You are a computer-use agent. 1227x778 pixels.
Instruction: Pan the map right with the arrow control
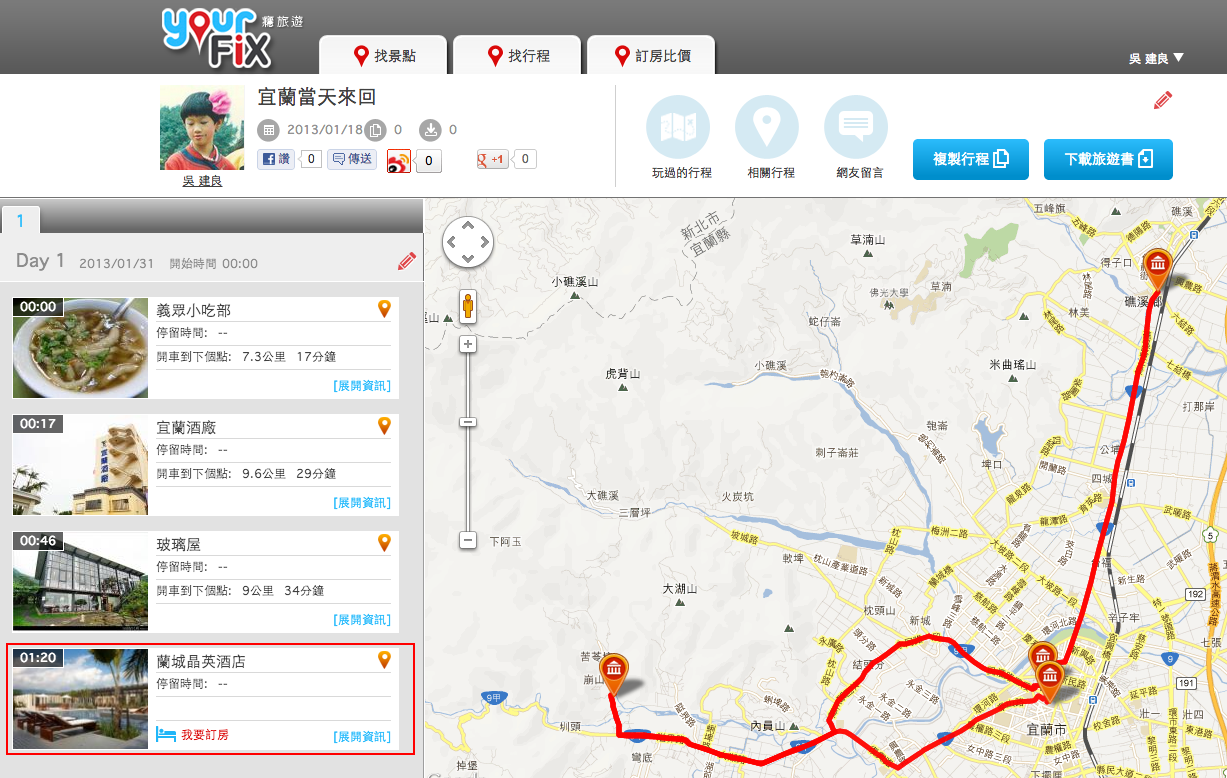click(484, 242)
